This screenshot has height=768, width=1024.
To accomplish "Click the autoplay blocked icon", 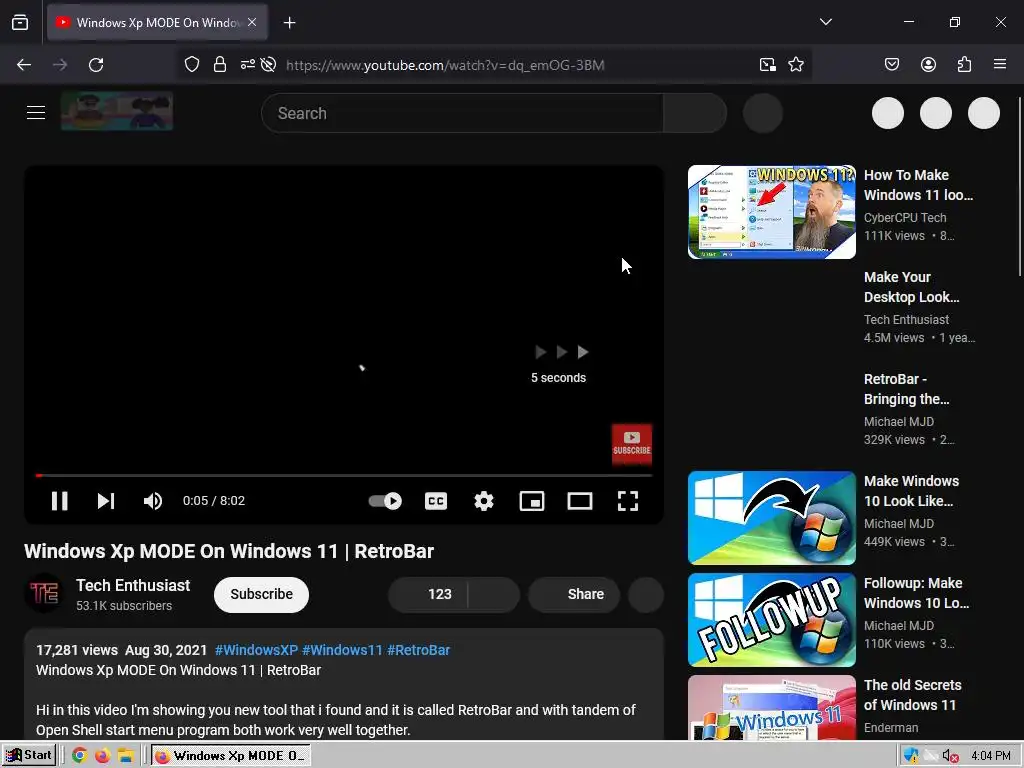I will 268,65.
